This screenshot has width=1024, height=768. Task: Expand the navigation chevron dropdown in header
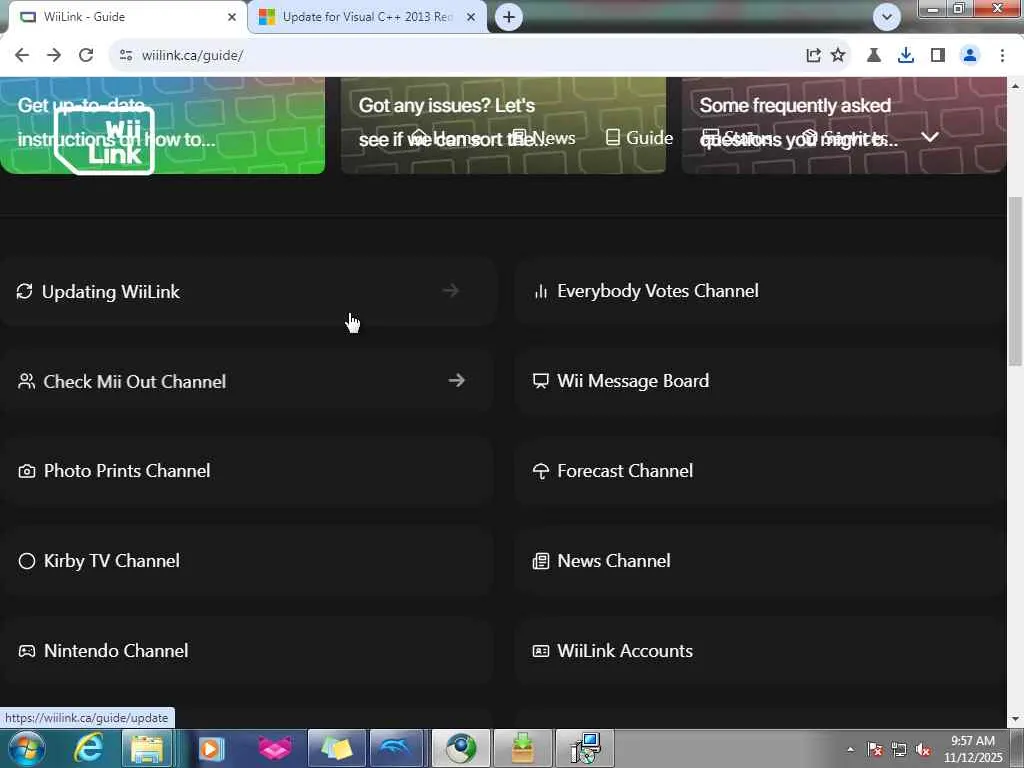[x=930, y=137]
